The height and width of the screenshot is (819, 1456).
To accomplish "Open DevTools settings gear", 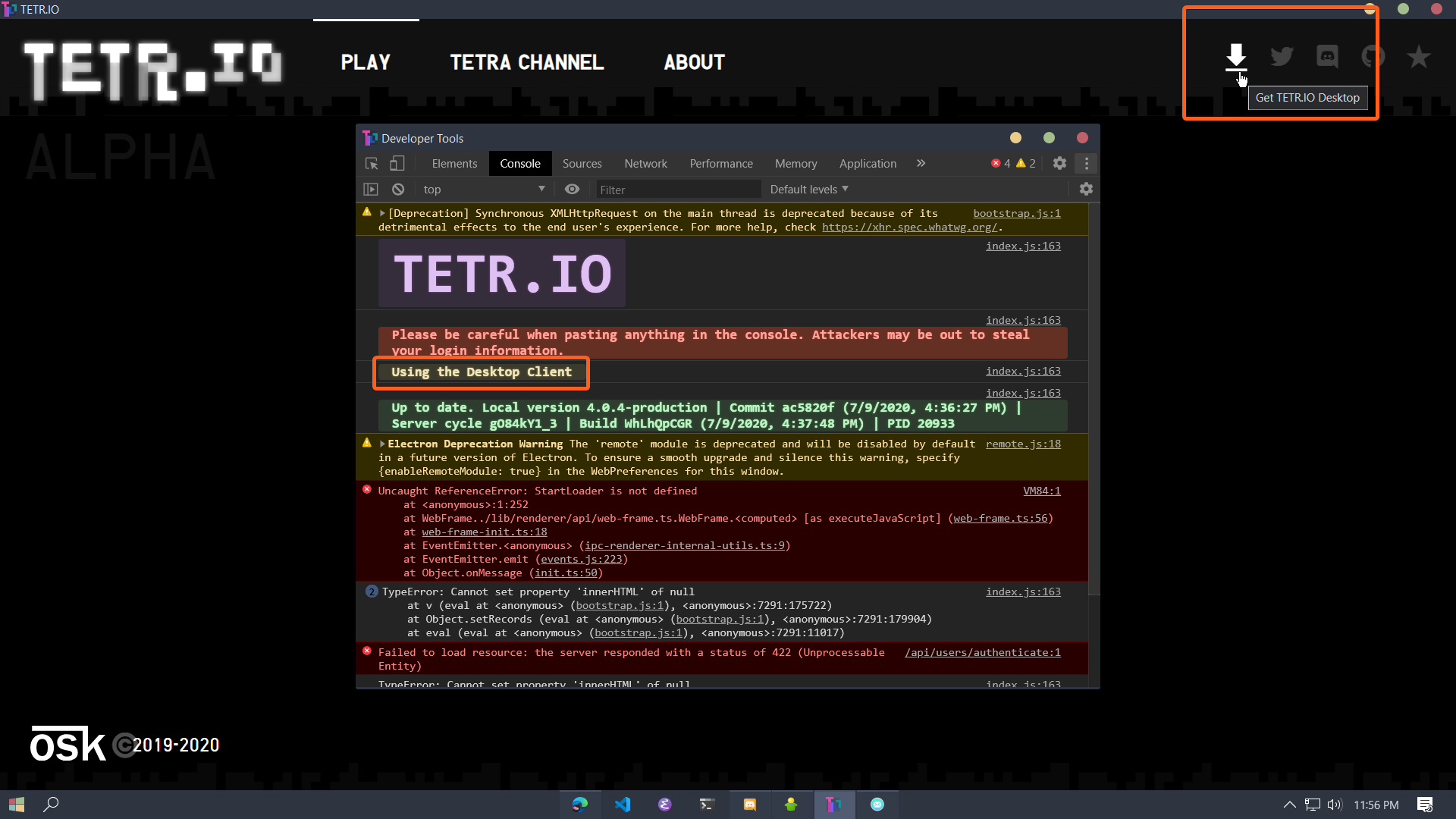I will pyautogui.click(x=1059, y=163).
